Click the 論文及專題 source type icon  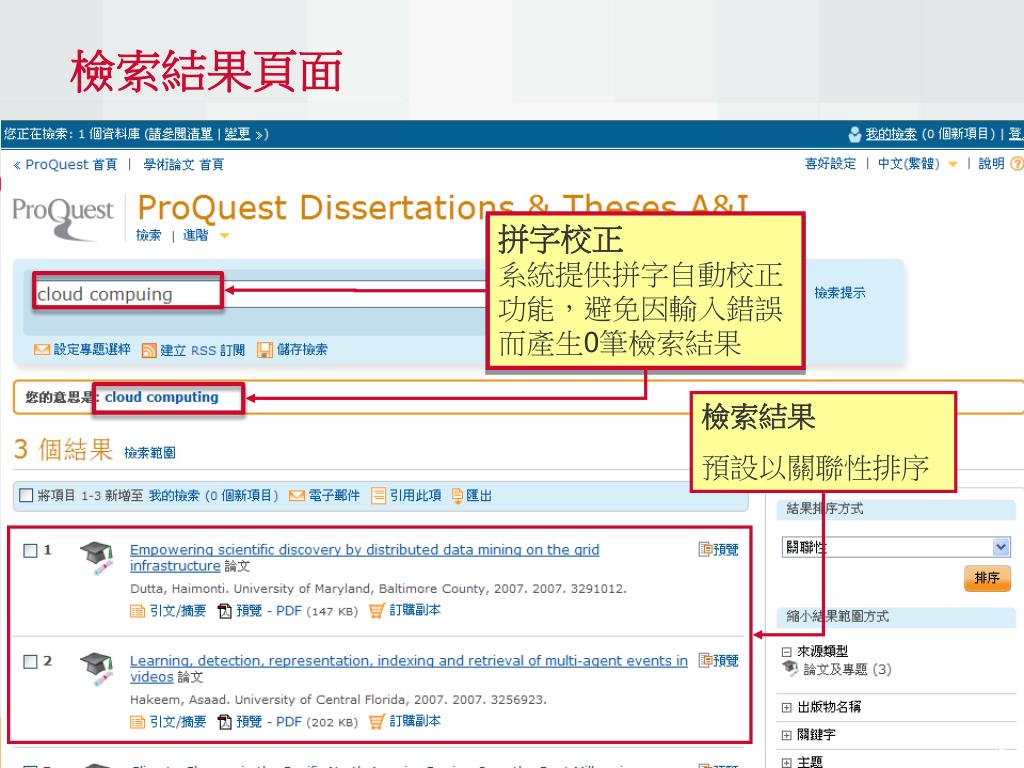click(x=790, y=668)
